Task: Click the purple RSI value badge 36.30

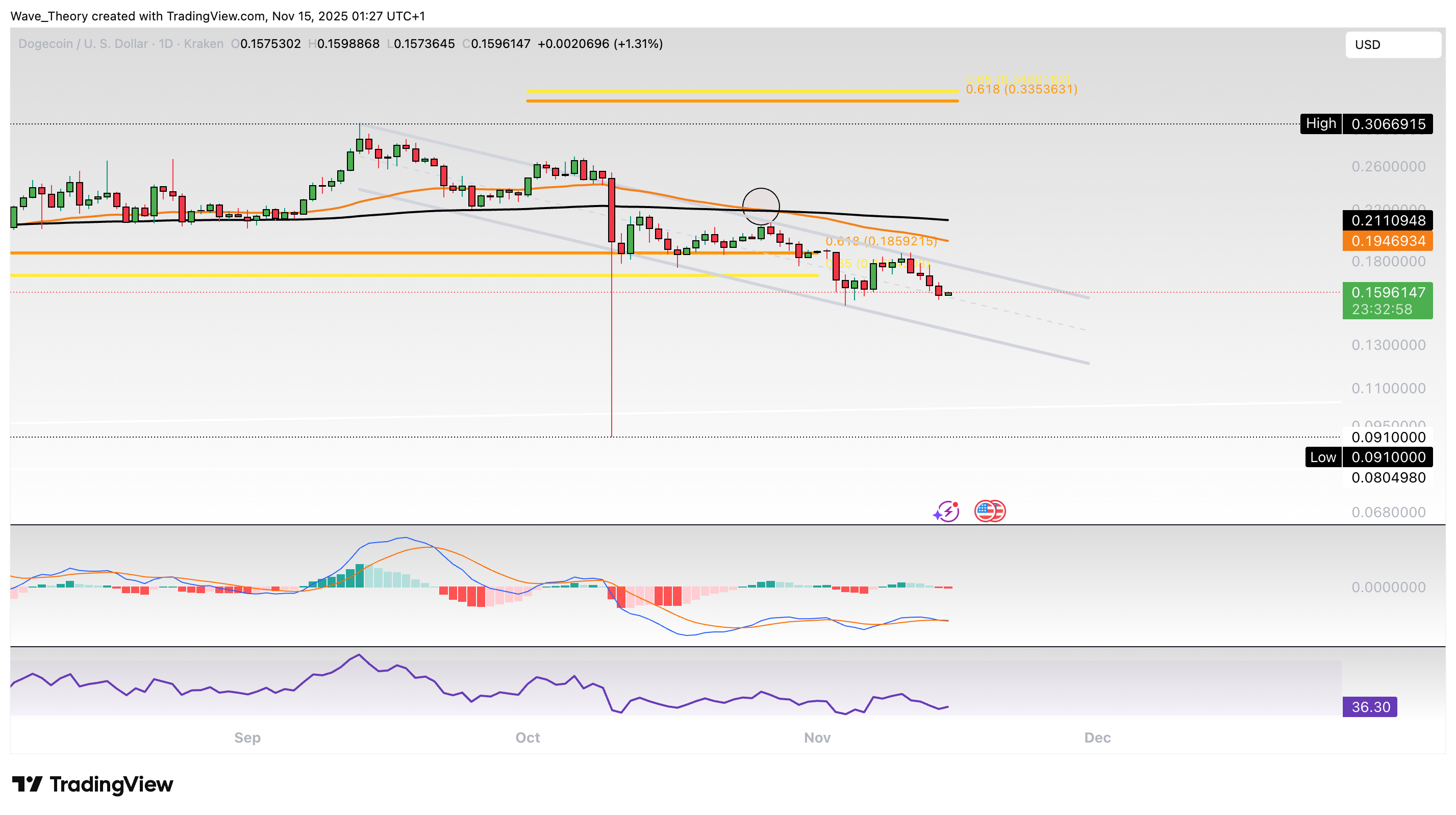Action: (1370, 707)
